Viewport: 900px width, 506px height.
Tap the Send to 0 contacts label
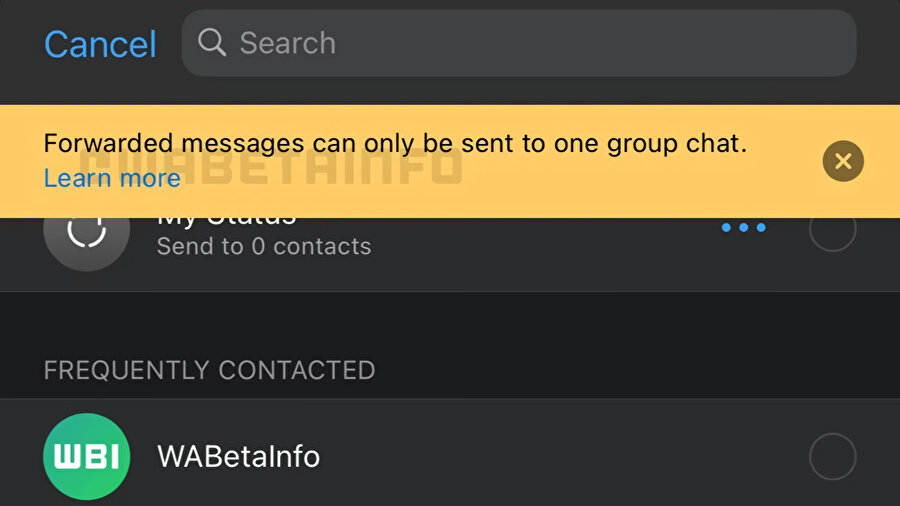point(264,246)
